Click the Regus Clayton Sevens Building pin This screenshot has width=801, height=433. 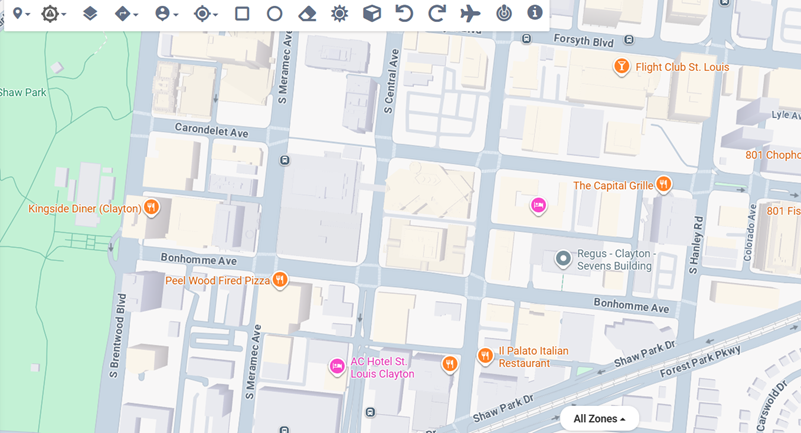[x=563, y=259]
